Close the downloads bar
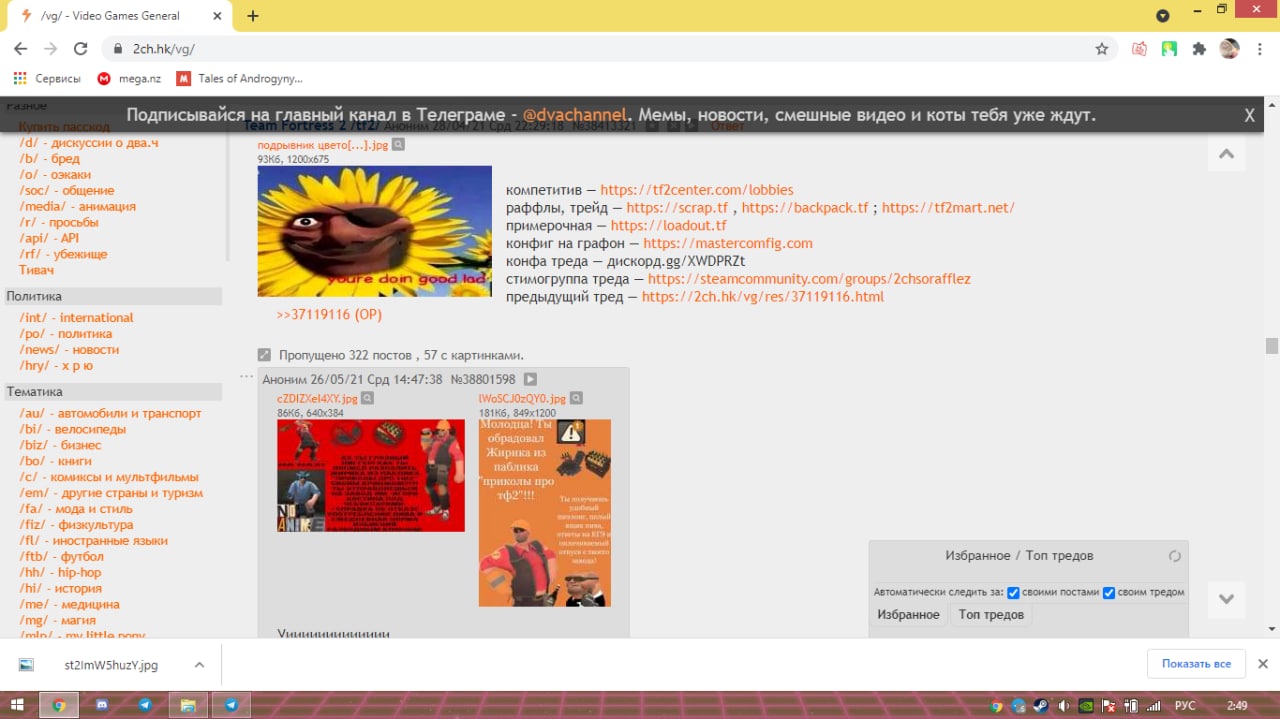This screenshot has height=719, width=1280. (x=1262, y=664)
